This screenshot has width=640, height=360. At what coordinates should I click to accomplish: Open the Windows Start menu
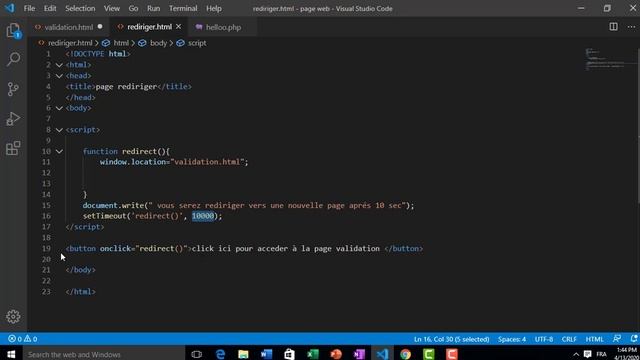(x=11, y=354)
